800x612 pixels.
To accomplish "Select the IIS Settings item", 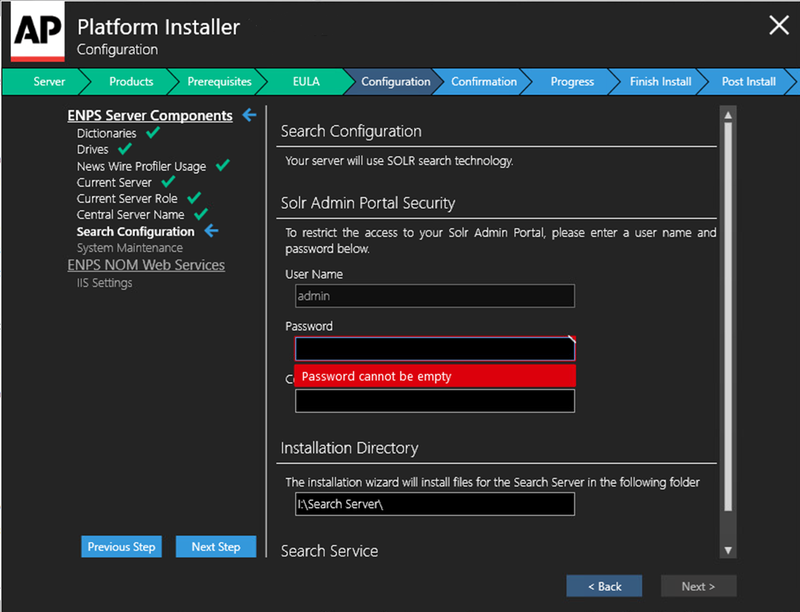I will pyautogui.click(x=104, y=283).
